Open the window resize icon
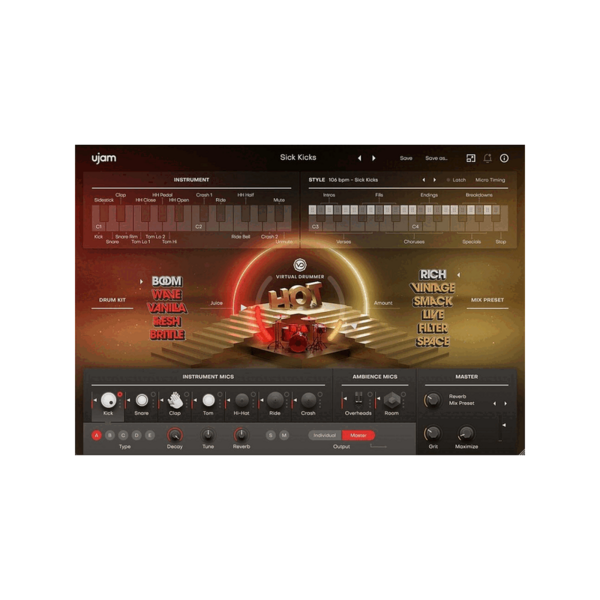Viewport: 600px width, 600px height. 471,158
